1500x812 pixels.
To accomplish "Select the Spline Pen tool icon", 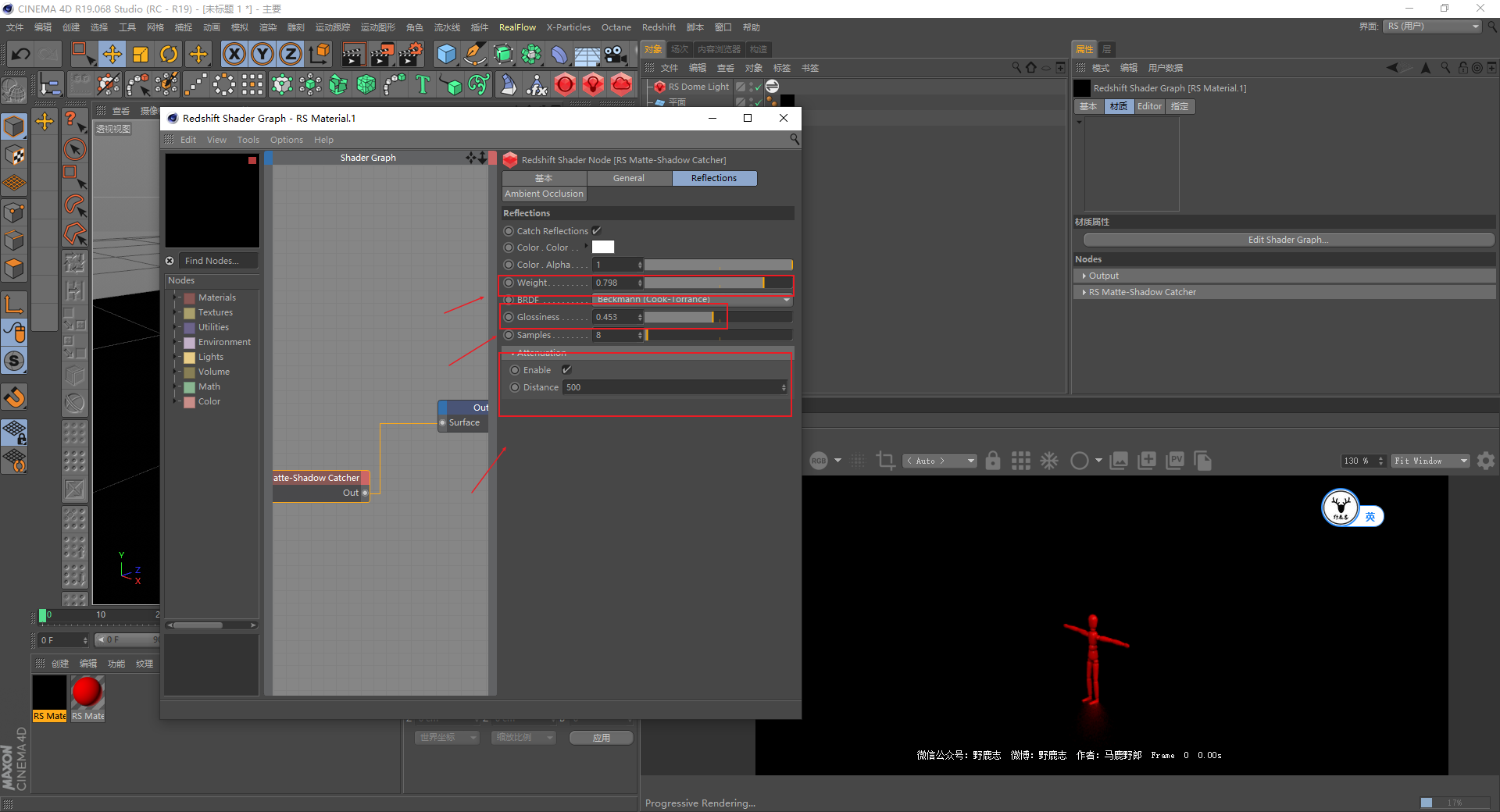I will (474, 54).
